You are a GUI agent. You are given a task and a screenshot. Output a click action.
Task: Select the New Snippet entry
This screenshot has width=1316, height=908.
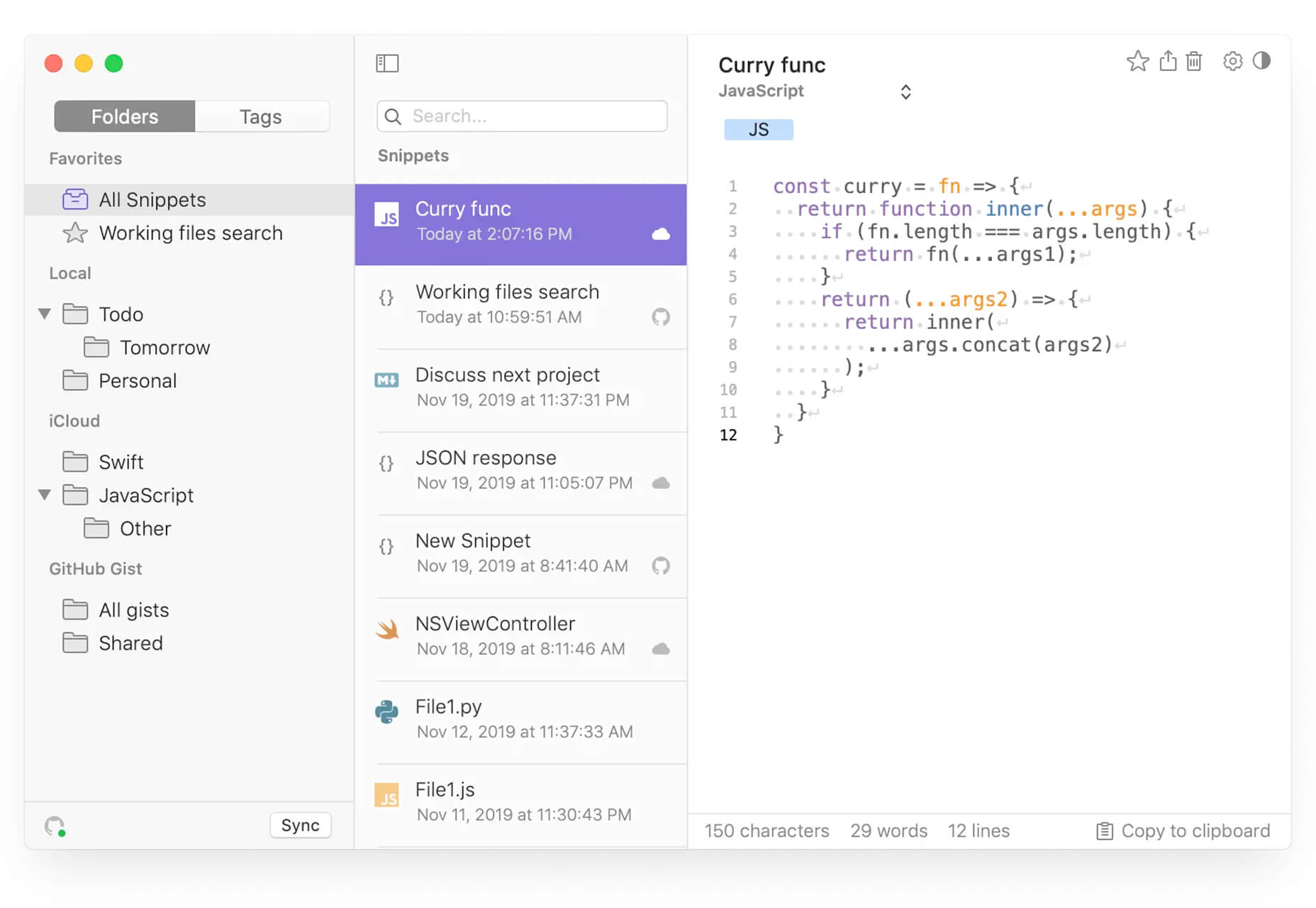[x=521, y=556]
